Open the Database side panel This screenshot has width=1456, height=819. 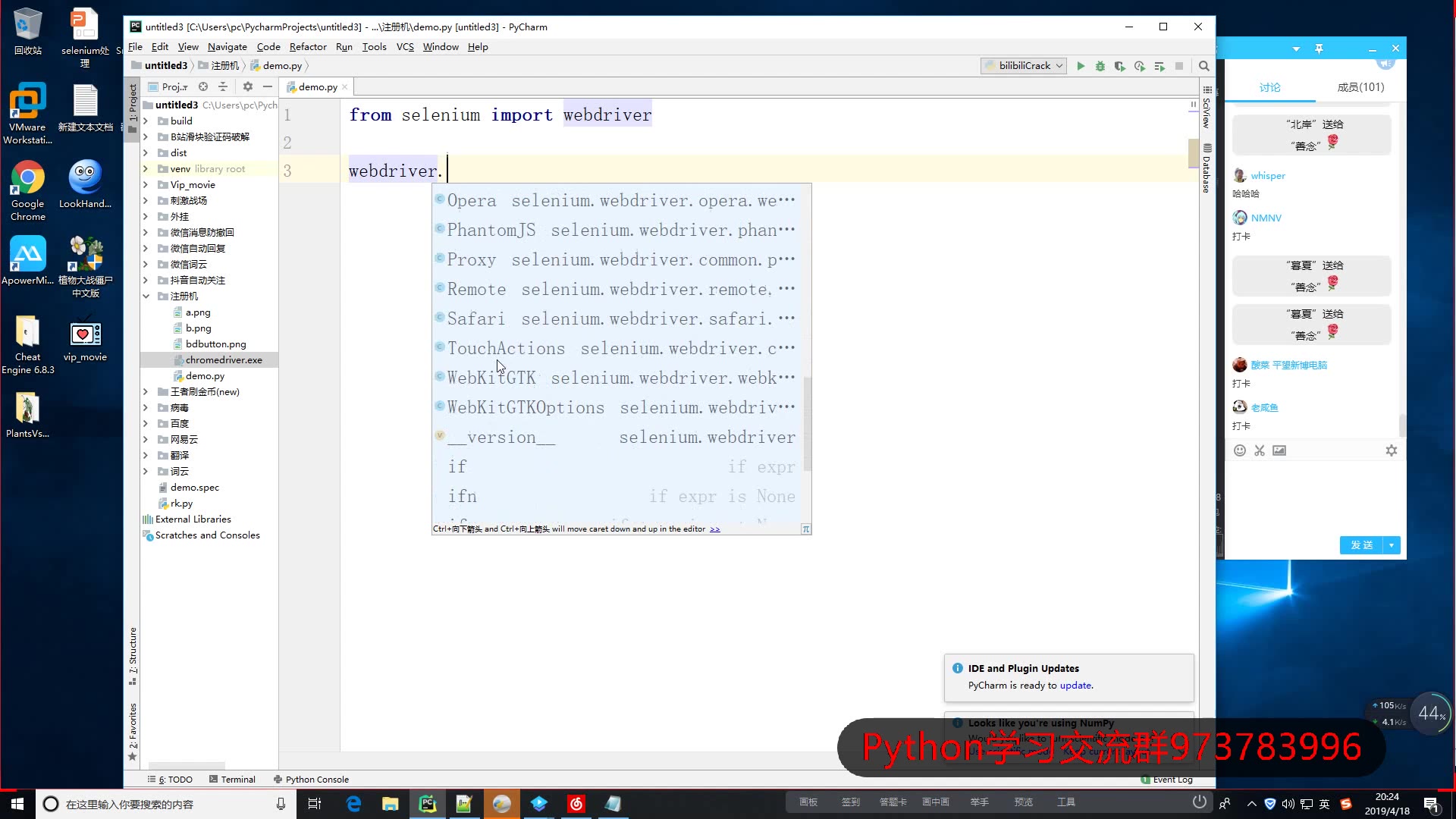click(x=1207, y=168)
